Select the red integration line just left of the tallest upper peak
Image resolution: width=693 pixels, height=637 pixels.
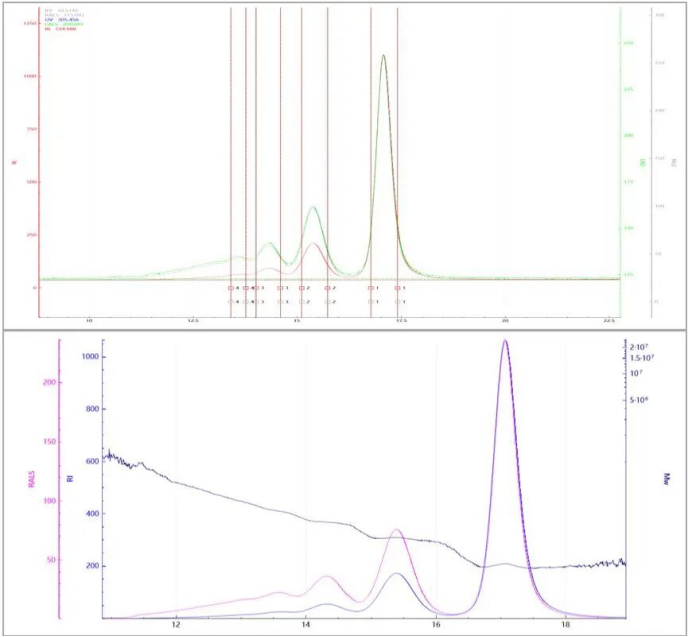[371, 150]
